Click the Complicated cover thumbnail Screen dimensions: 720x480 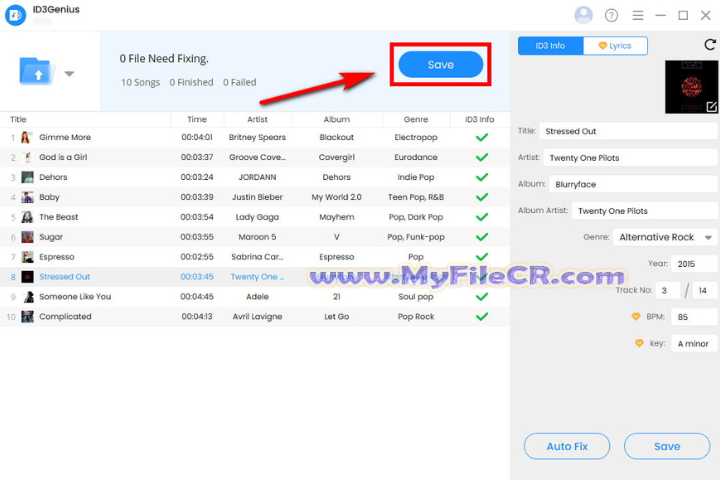click(x=27, y=316)
